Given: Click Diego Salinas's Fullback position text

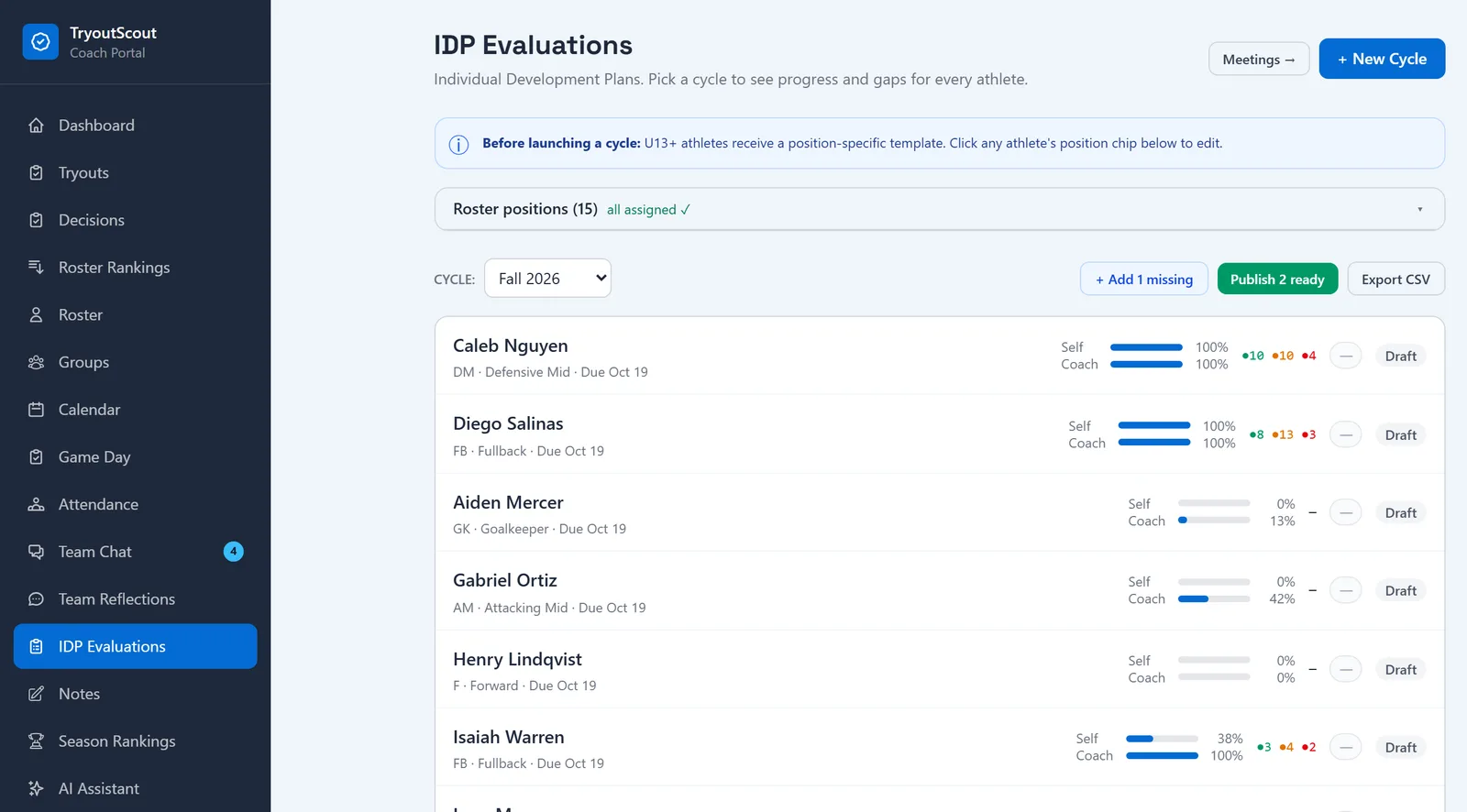Looking at the screenshot, I should 502,451.
